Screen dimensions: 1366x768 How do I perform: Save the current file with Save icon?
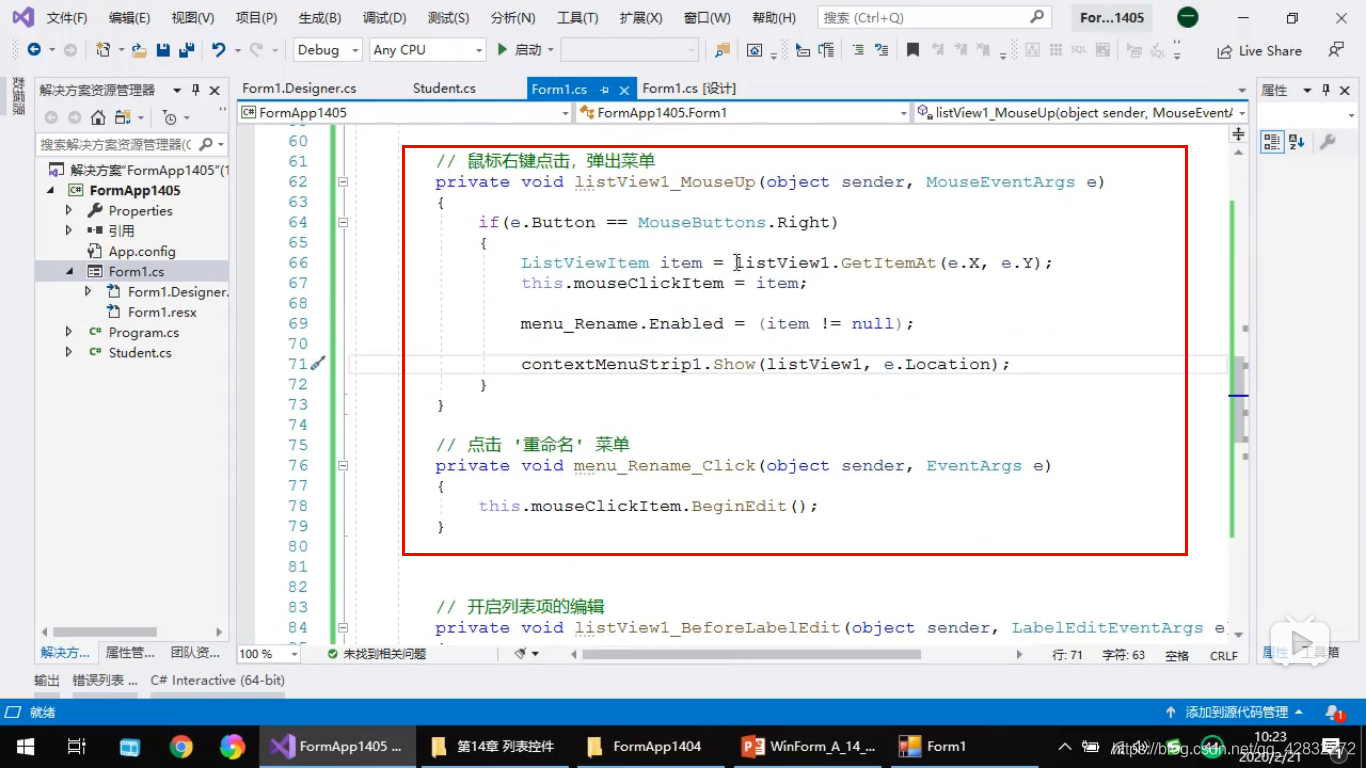[x=163, y=50]
